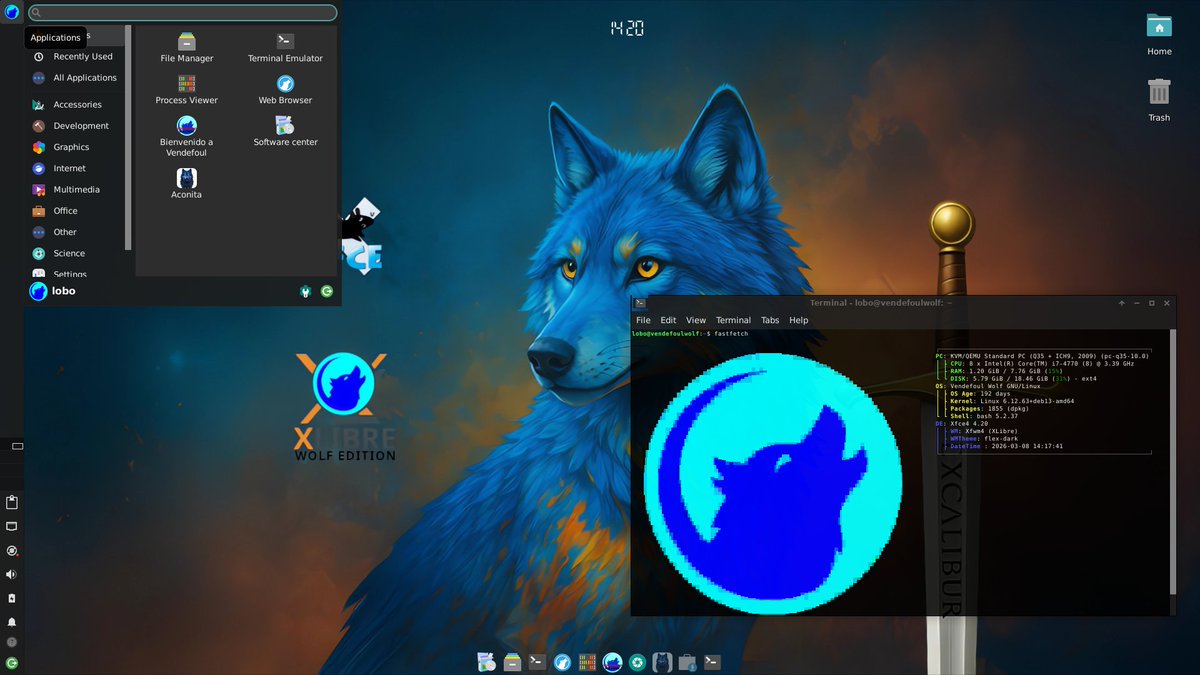Open the Internet category

pos(76,168)
